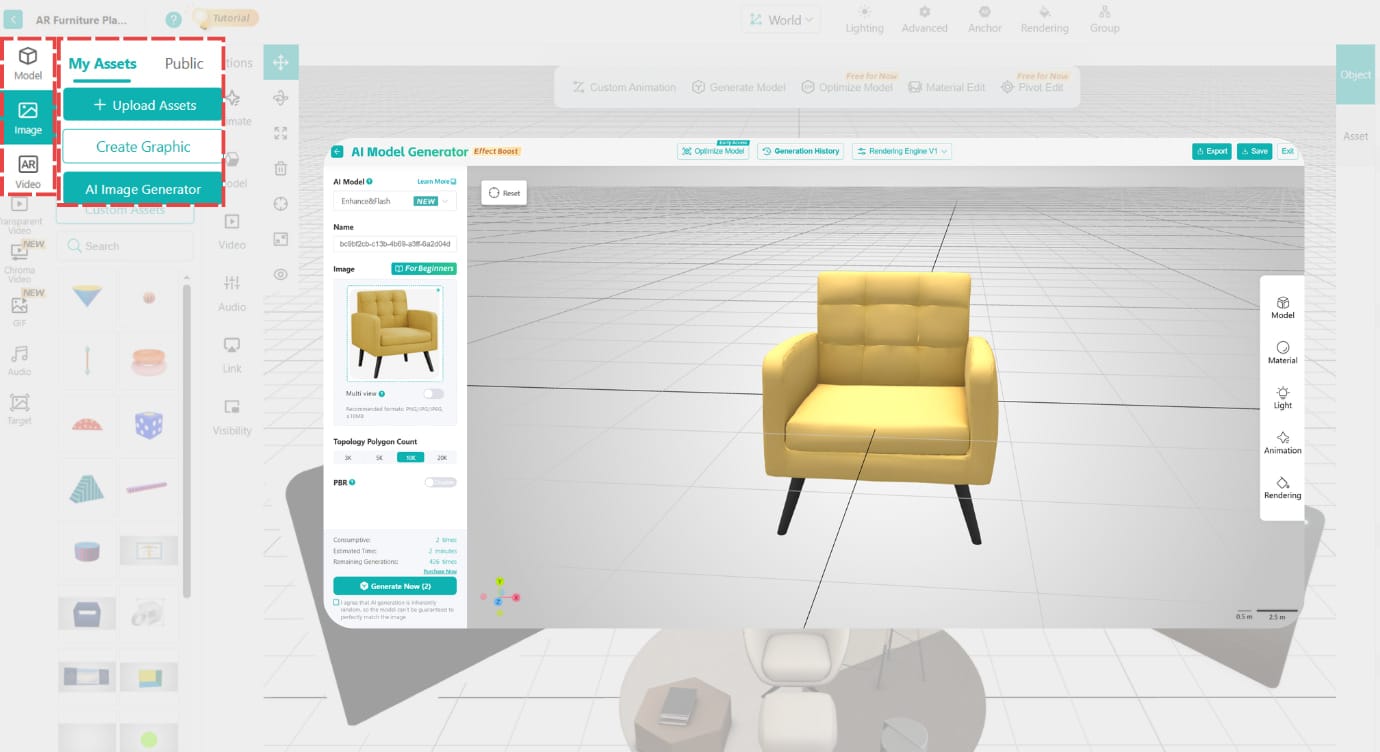
Task: Click the Exit button in generator
Action: [1288, 151]
